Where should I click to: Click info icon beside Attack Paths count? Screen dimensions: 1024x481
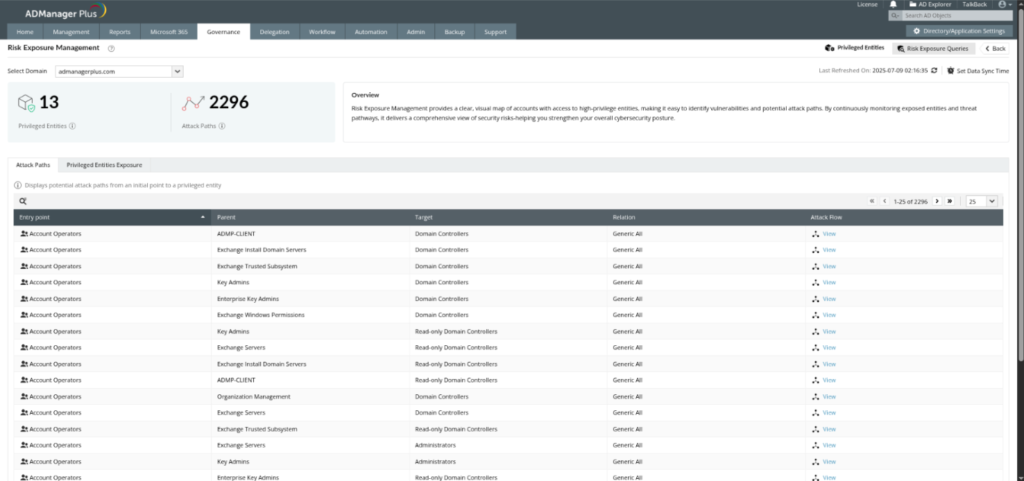click(221, 126)
